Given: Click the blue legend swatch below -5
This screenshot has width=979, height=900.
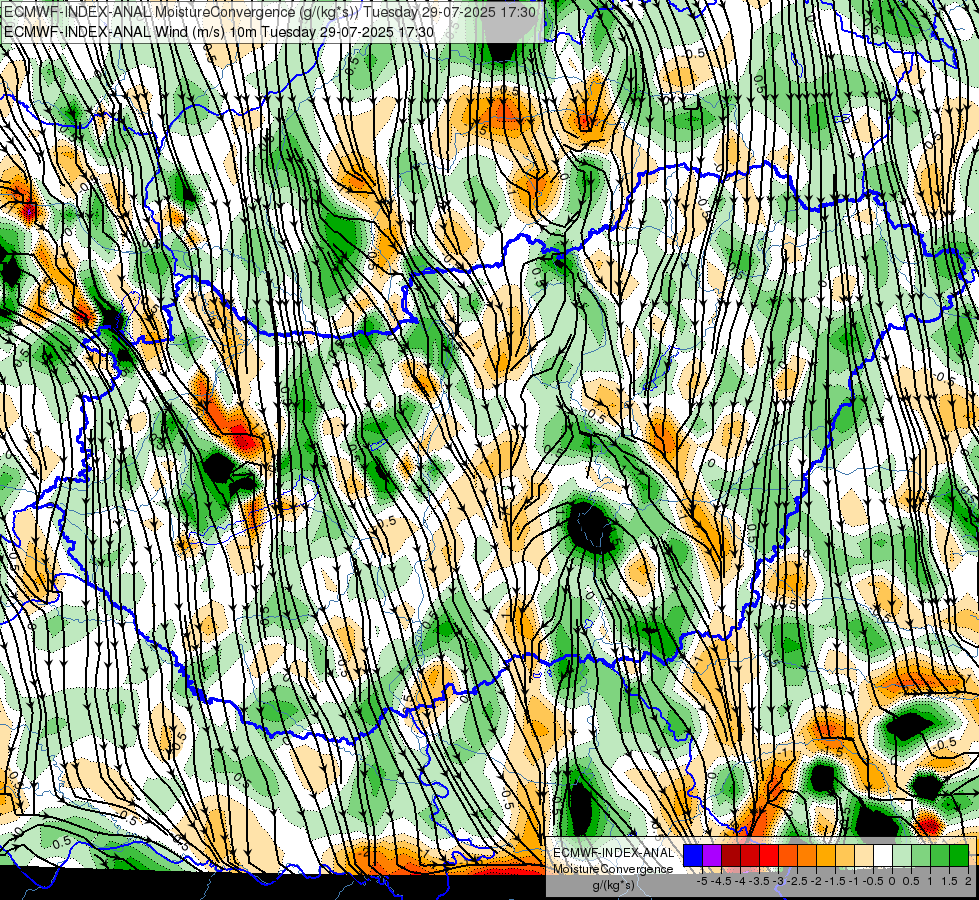Looking at the screenshot, I should (x=693, y=856).
